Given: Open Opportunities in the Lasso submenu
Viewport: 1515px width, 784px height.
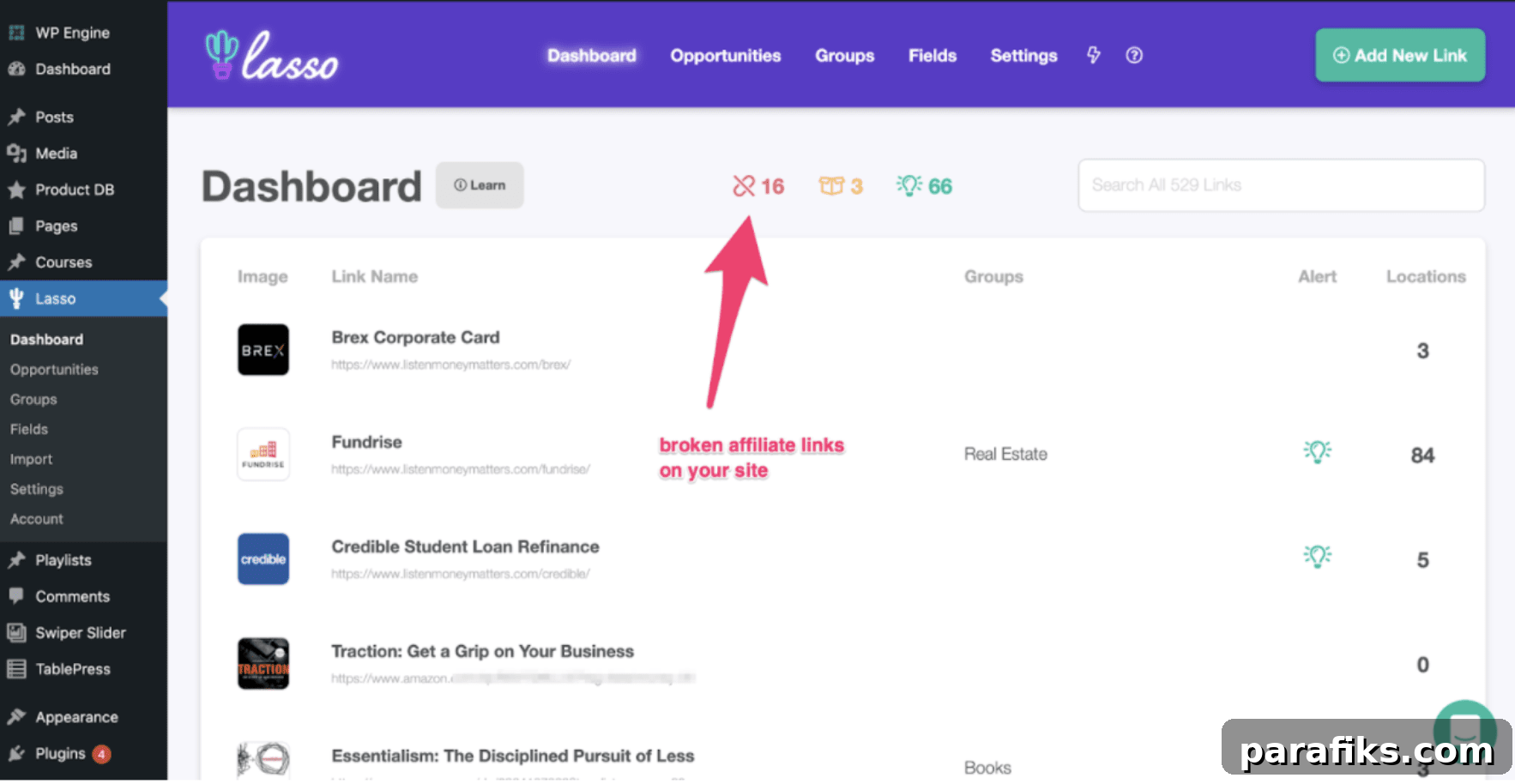Looking at the screenshot, I should coord(54,370).
